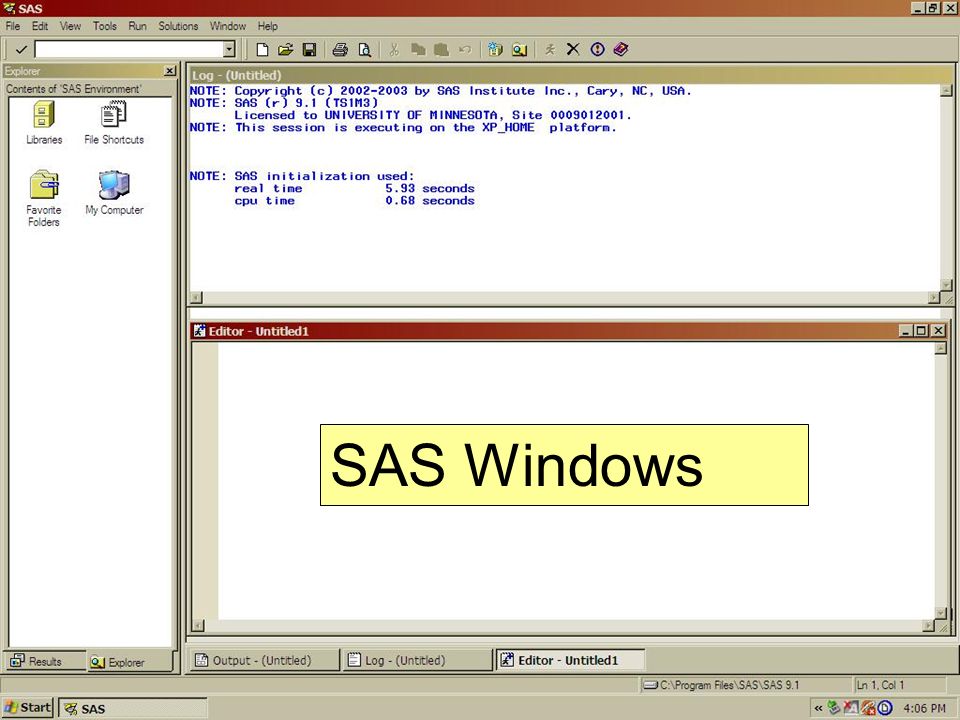Select the Editor - Untitled1 window tab

570,660
